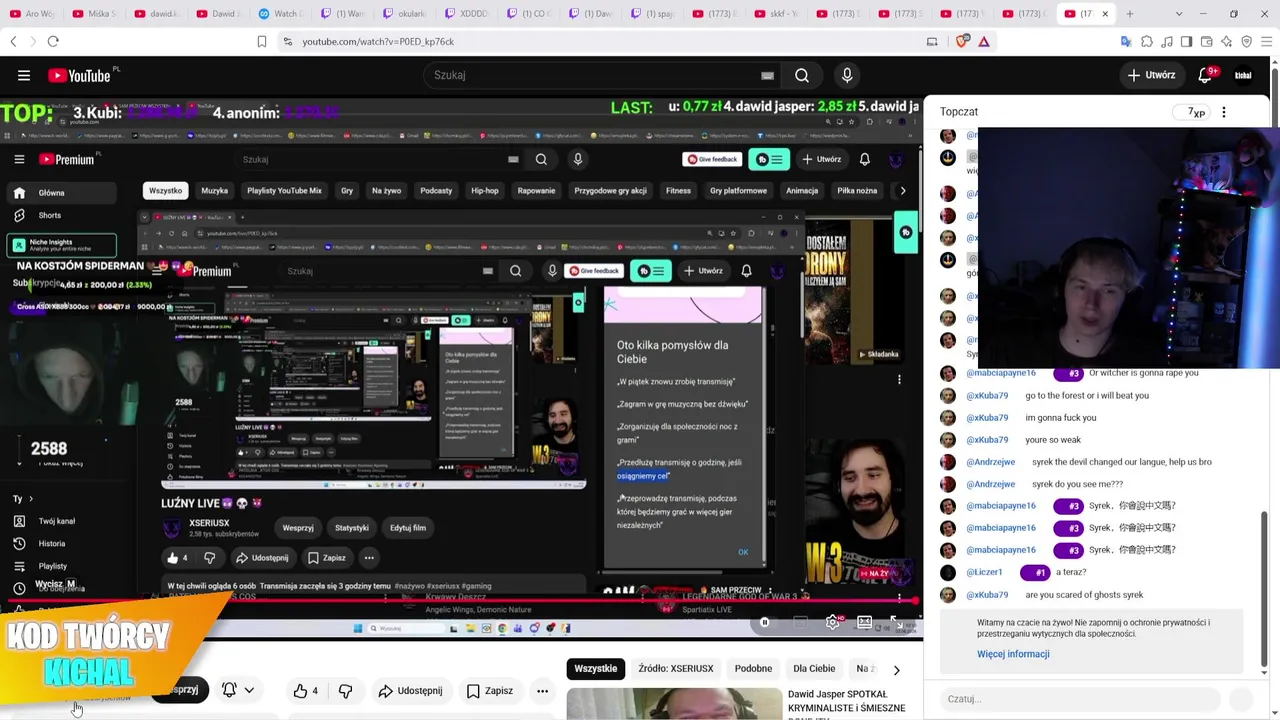
Task: Switch to the "dawid.k" browser tab
Action: [x=154, y=14]
